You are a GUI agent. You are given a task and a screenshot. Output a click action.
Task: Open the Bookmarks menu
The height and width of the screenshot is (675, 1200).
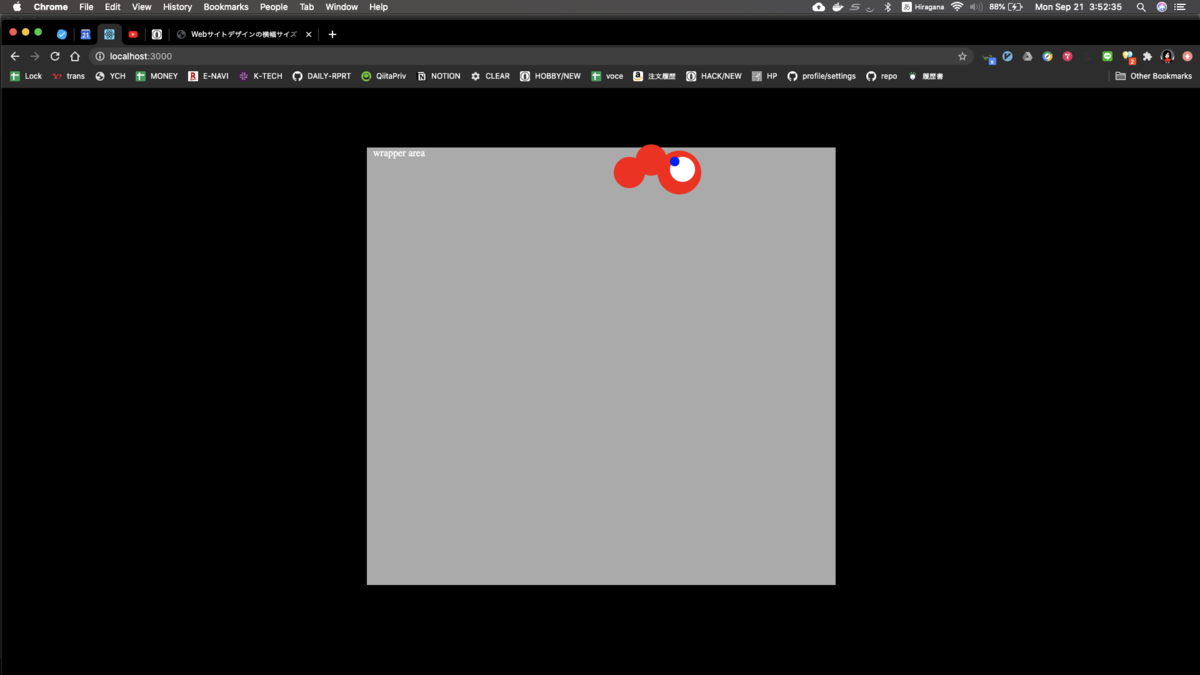click(x=226, y=7)
